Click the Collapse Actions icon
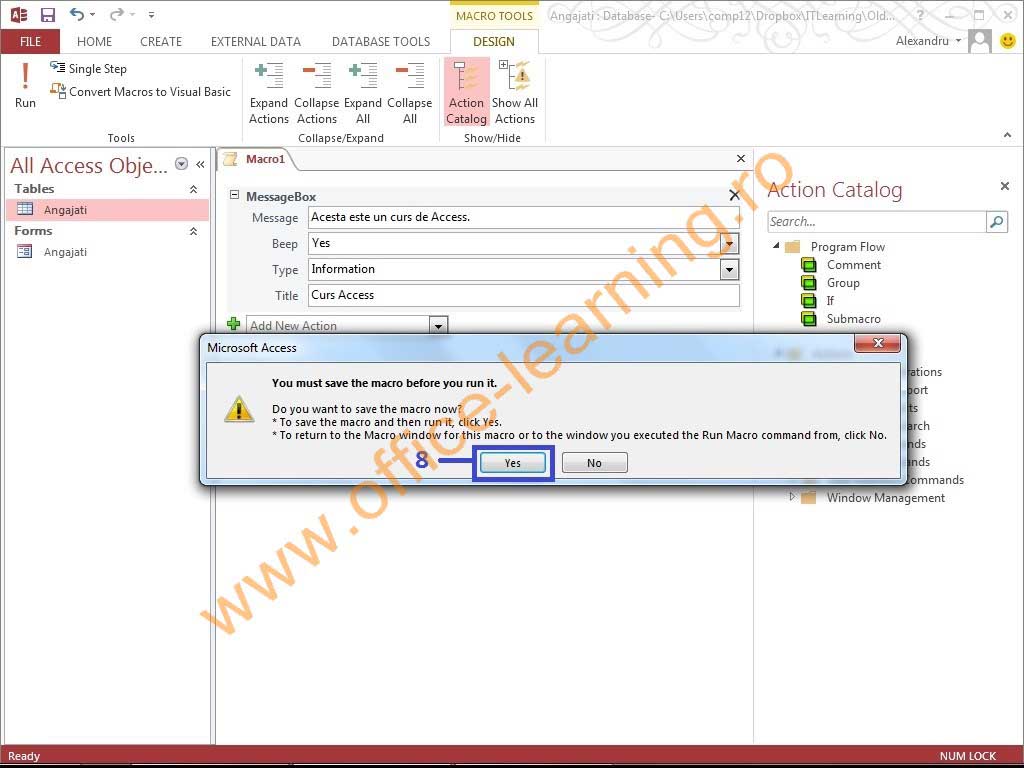Screen dimensions: 1024x768 tap(317, 93)
